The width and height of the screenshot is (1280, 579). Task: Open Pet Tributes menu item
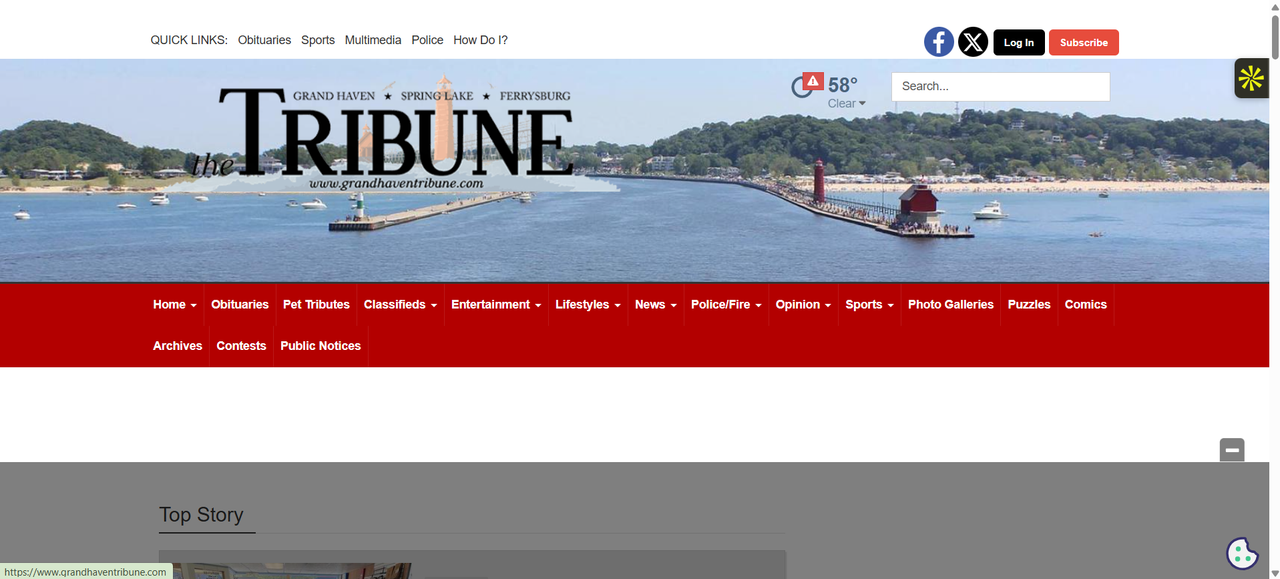tap(316, 305)
